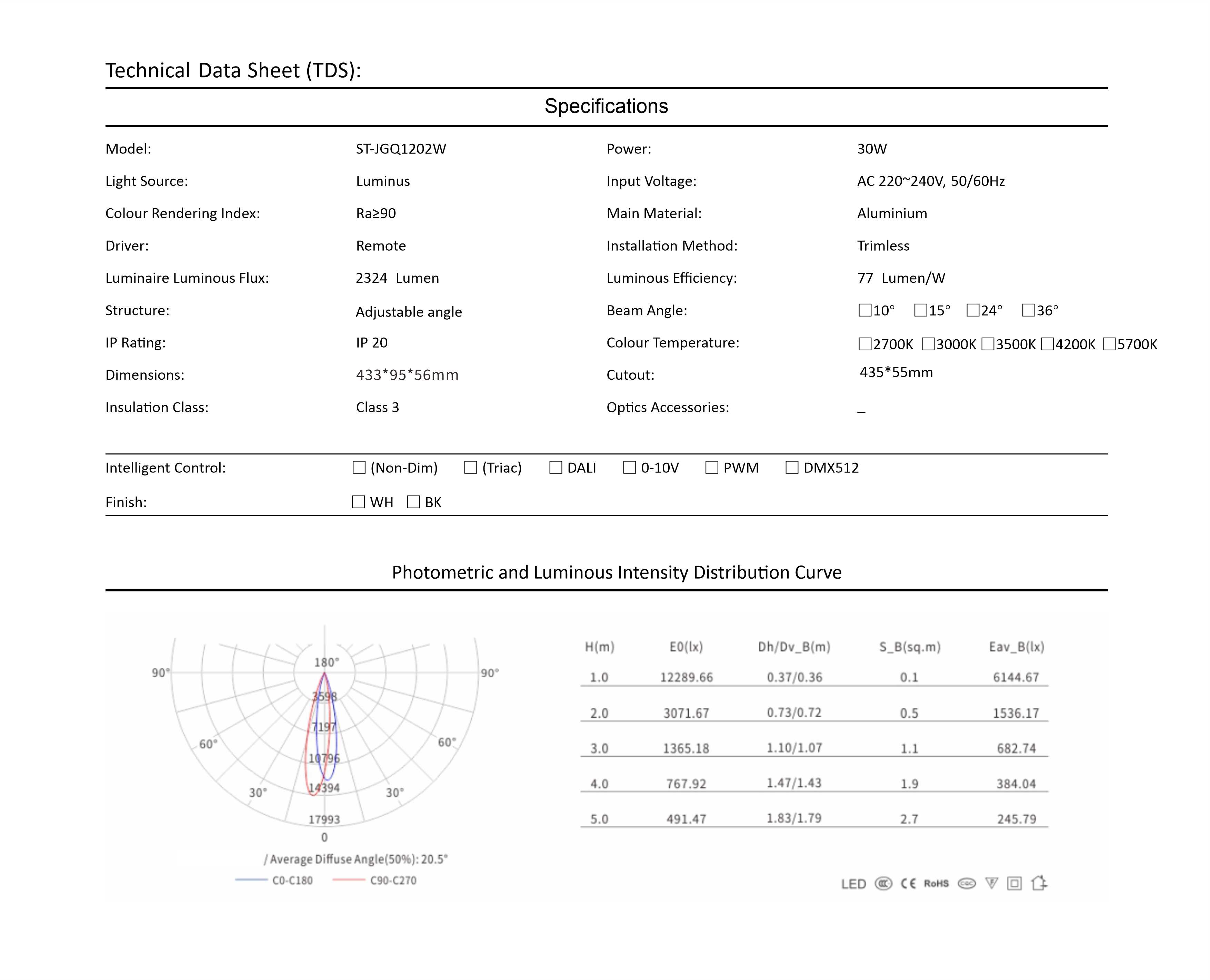Viewport: 1210px width, 980px height.
Task: Check the 0-10V dimming option
Action: coord(629,468)
